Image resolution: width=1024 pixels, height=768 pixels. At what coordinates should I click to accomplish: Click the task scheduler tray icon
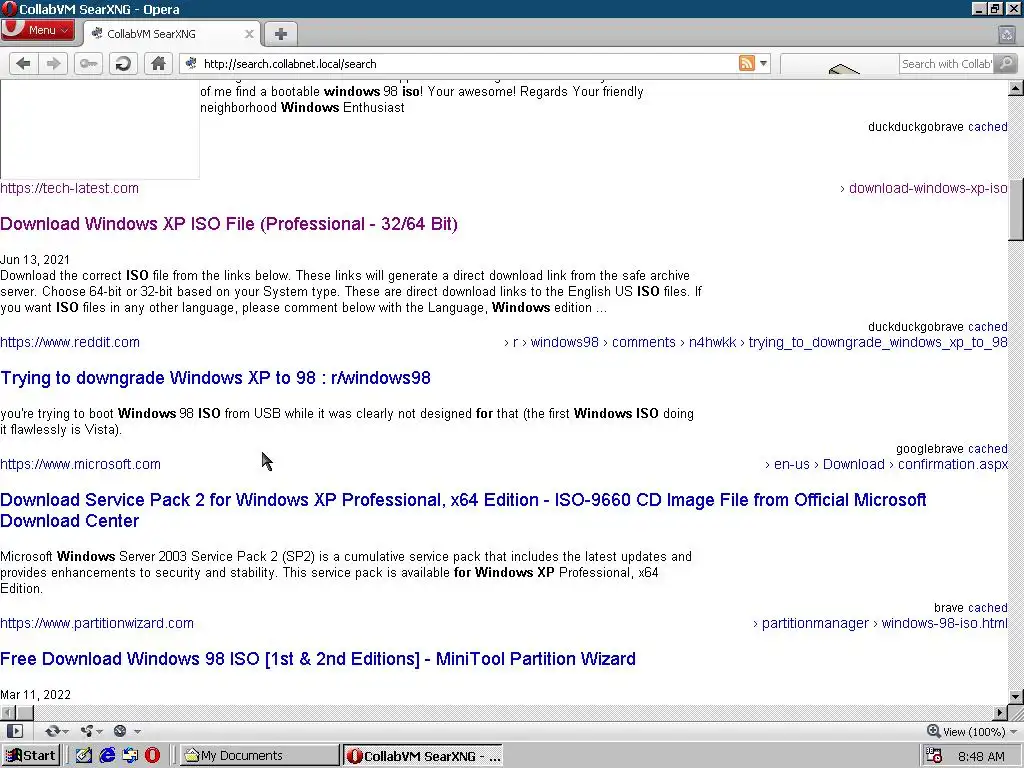pyautogui.click(x=934, y=756)
